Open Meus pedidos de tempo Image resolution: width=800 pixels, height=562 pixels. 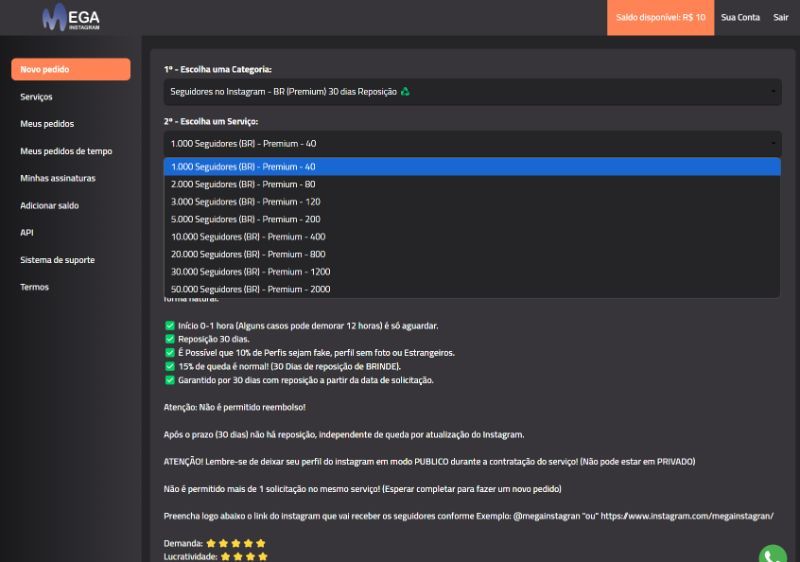66,151
